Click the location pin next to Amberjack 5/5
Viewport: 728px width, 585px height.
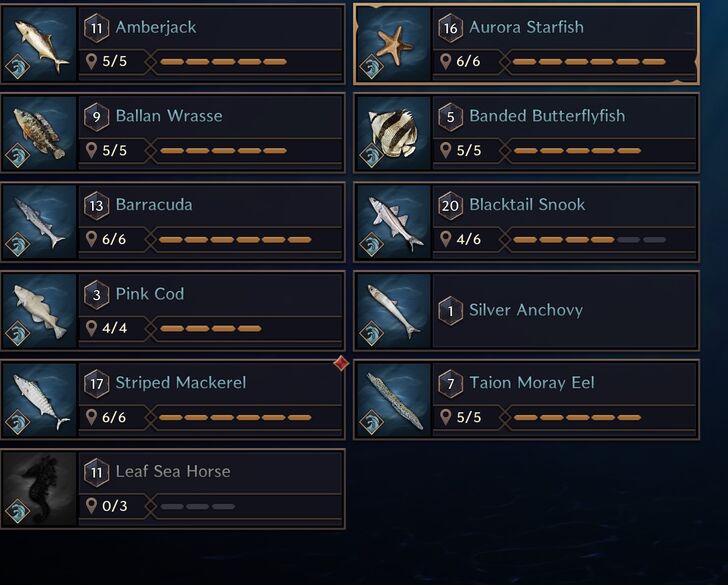point(92,62)
